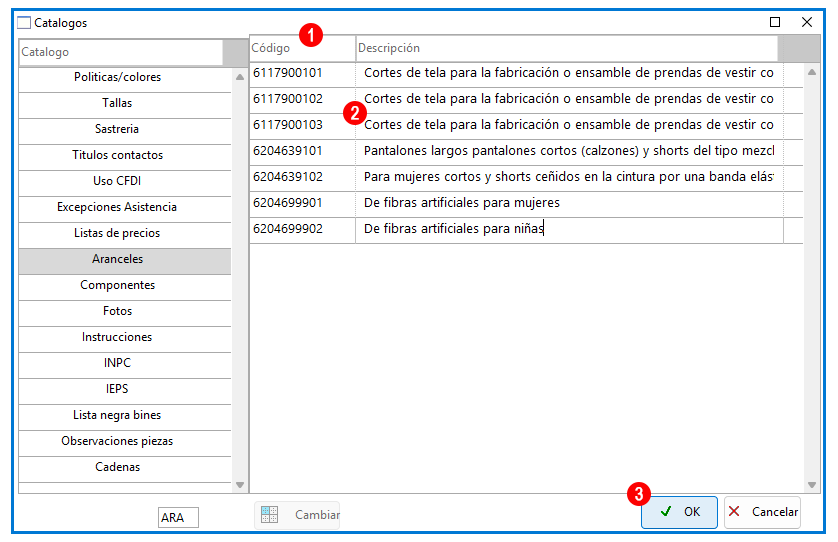Select code cell 6204699901
This screenshot has width=838, height=542.
tap(302, 203)
